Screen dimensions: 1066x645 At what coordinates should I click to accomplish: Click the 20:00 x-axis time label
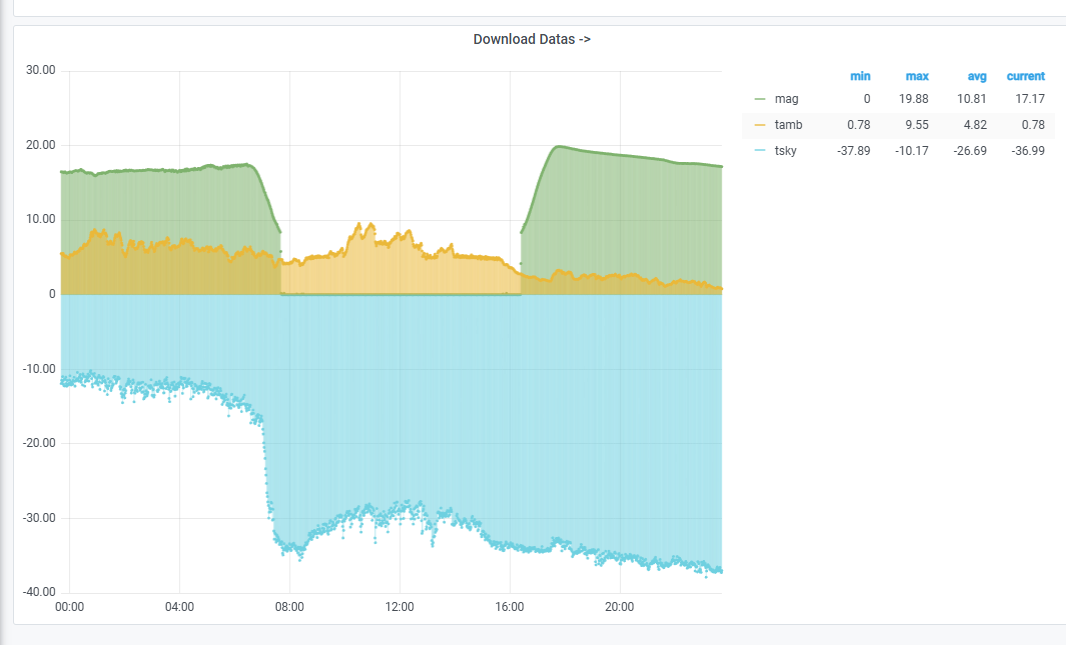(619, 607)
